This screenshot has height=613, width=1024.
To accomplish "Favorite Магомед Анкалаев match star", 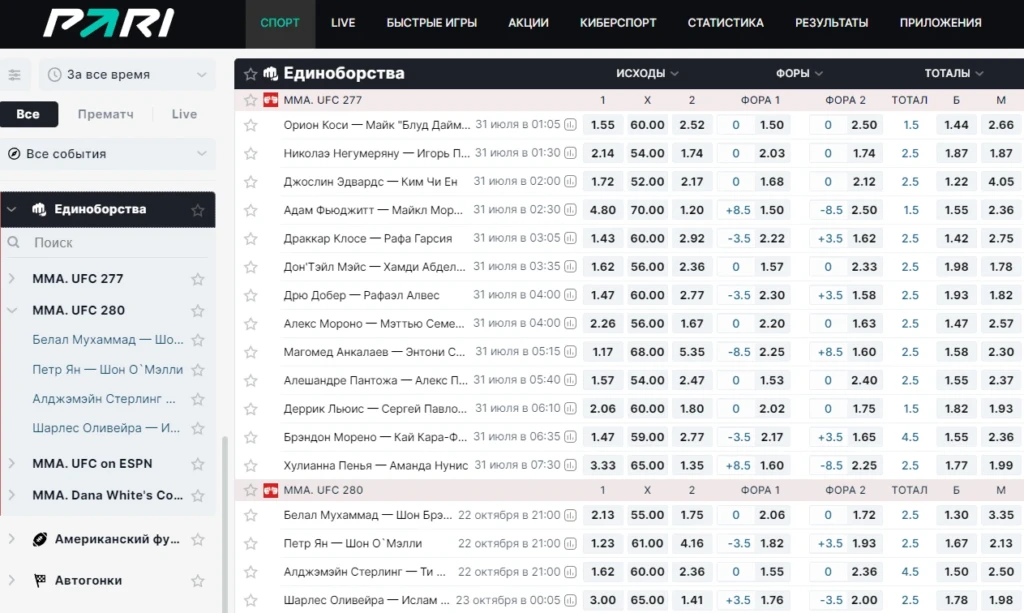I will (250, 353).
